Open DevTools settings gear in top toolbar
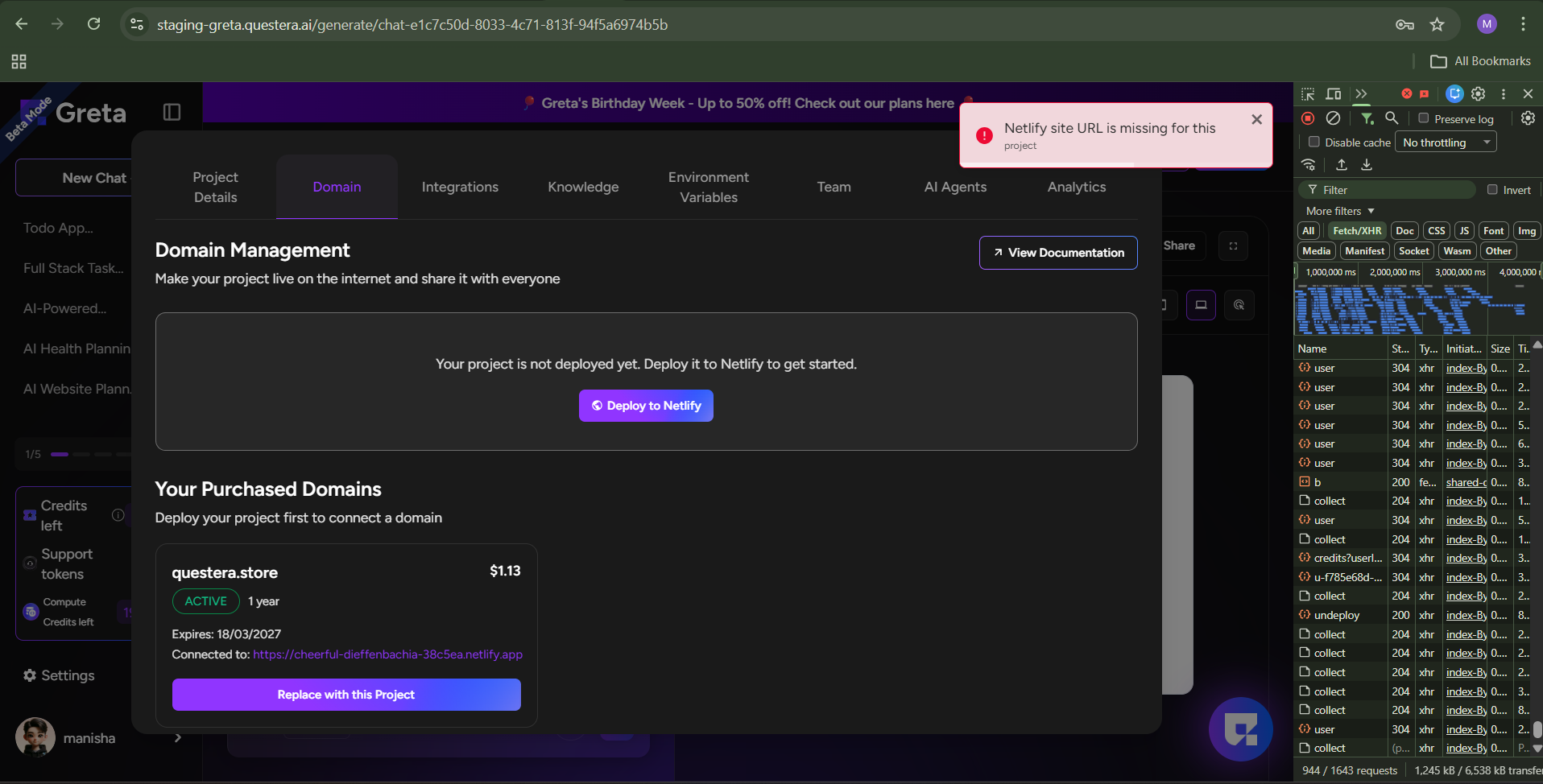Image resolution: width=1543 pixels, height=784 pixels. coord(1479,94)
